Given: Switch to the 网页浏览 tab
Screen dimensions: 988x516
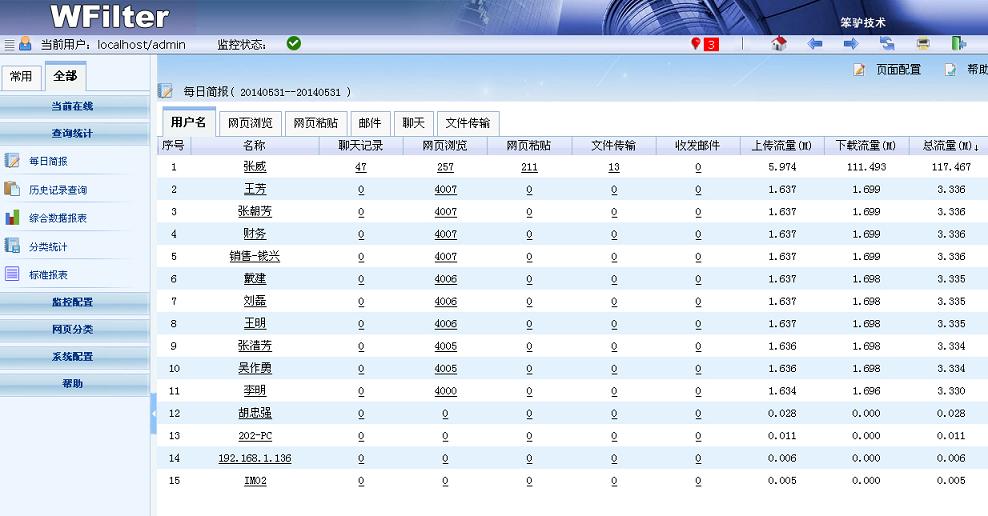Looking at the screenshot, I should tap(250, 123).
